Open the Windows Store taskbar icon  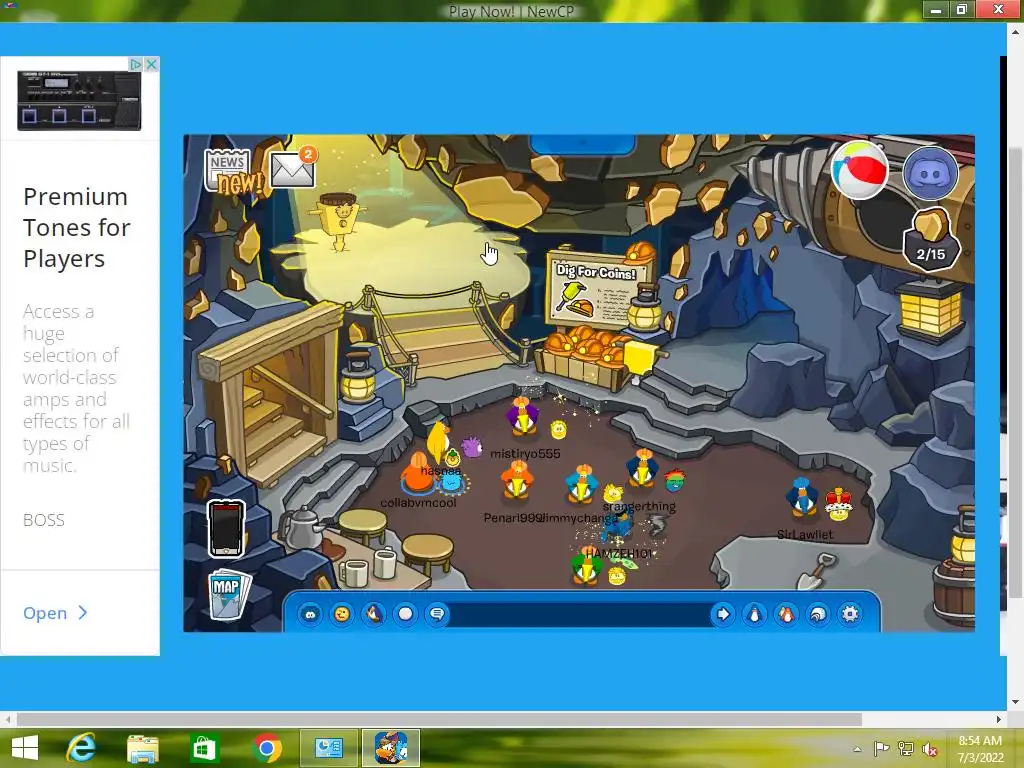click(x=204, y=748)
